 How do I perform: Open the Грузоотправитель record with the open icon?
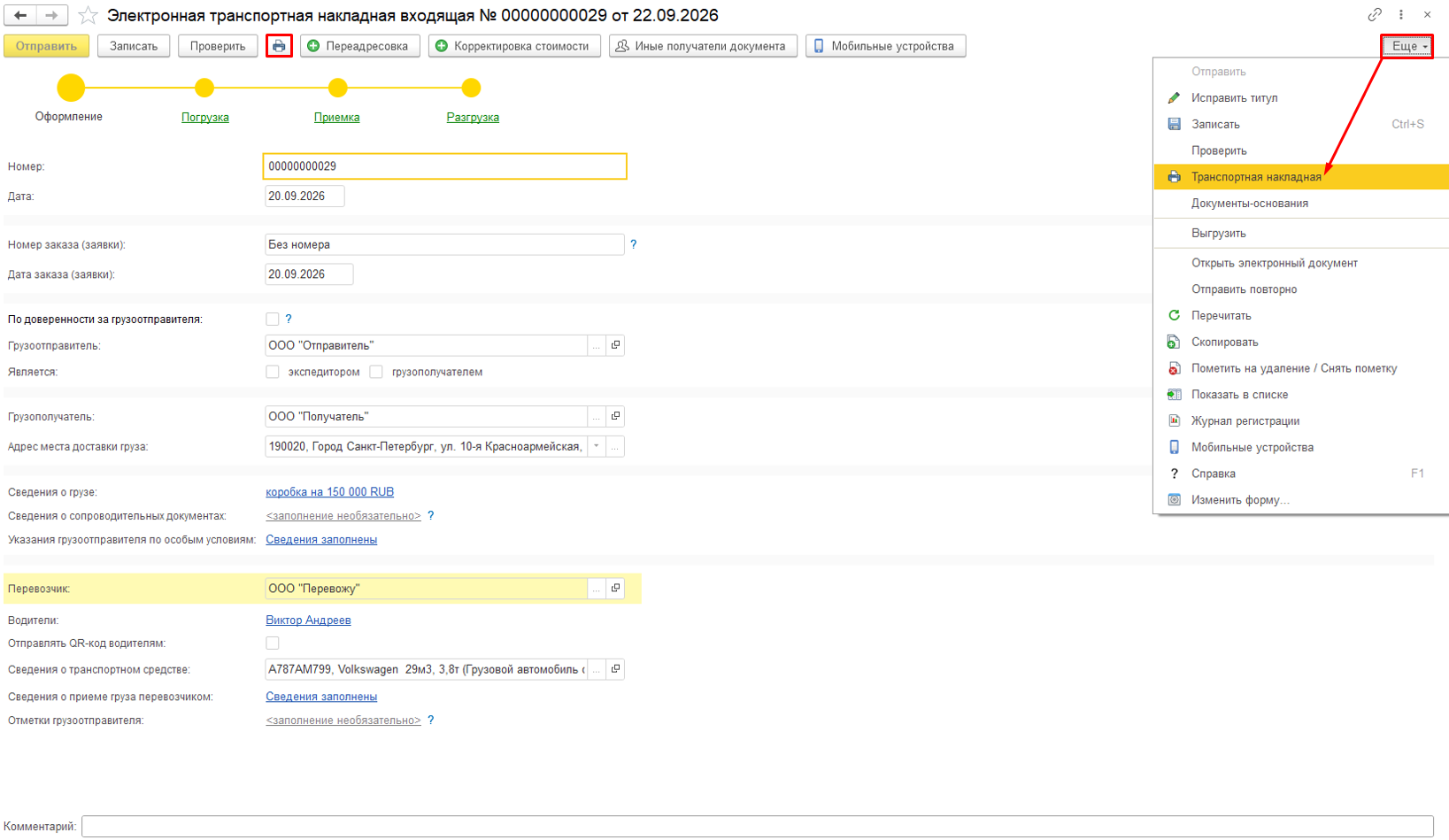pyautogui.click(x=616, y=345)
